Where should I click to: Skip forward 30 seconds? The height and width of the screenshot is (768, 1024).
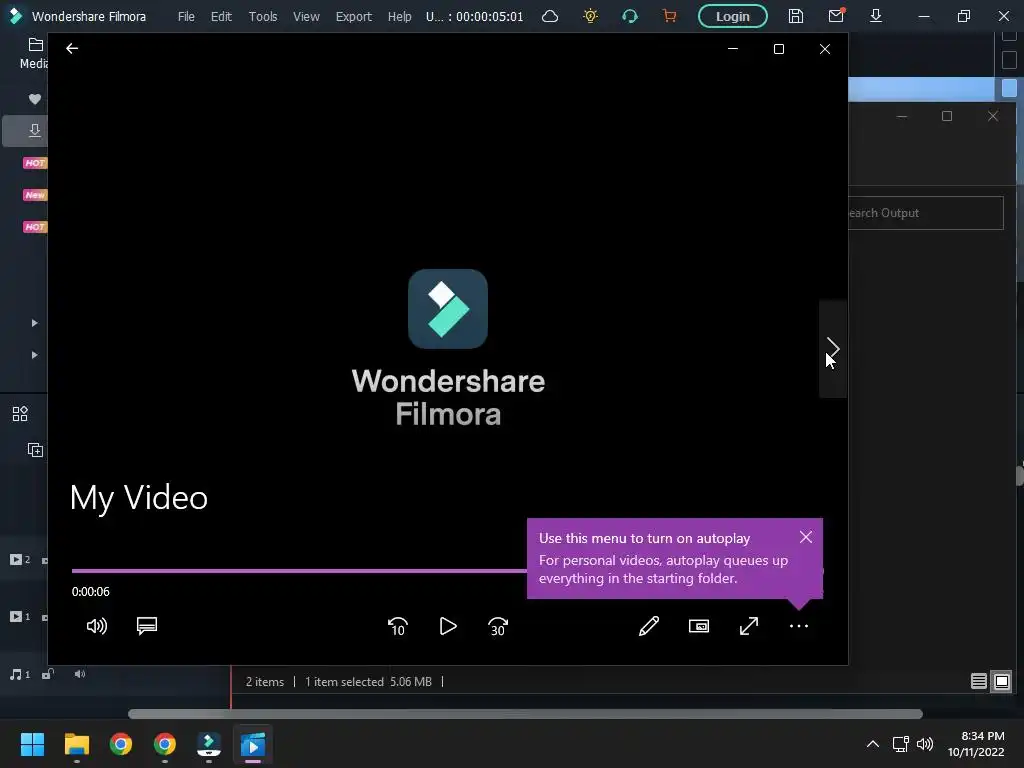(498, 626)
